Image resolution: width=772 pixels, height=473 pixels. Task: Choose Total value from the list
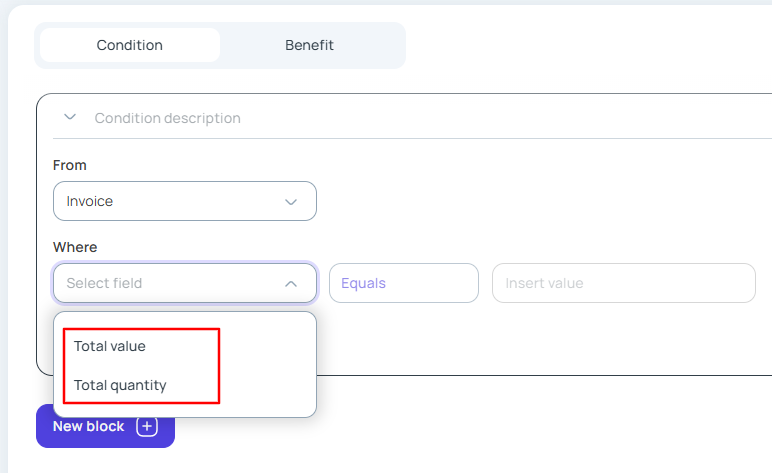110,346
